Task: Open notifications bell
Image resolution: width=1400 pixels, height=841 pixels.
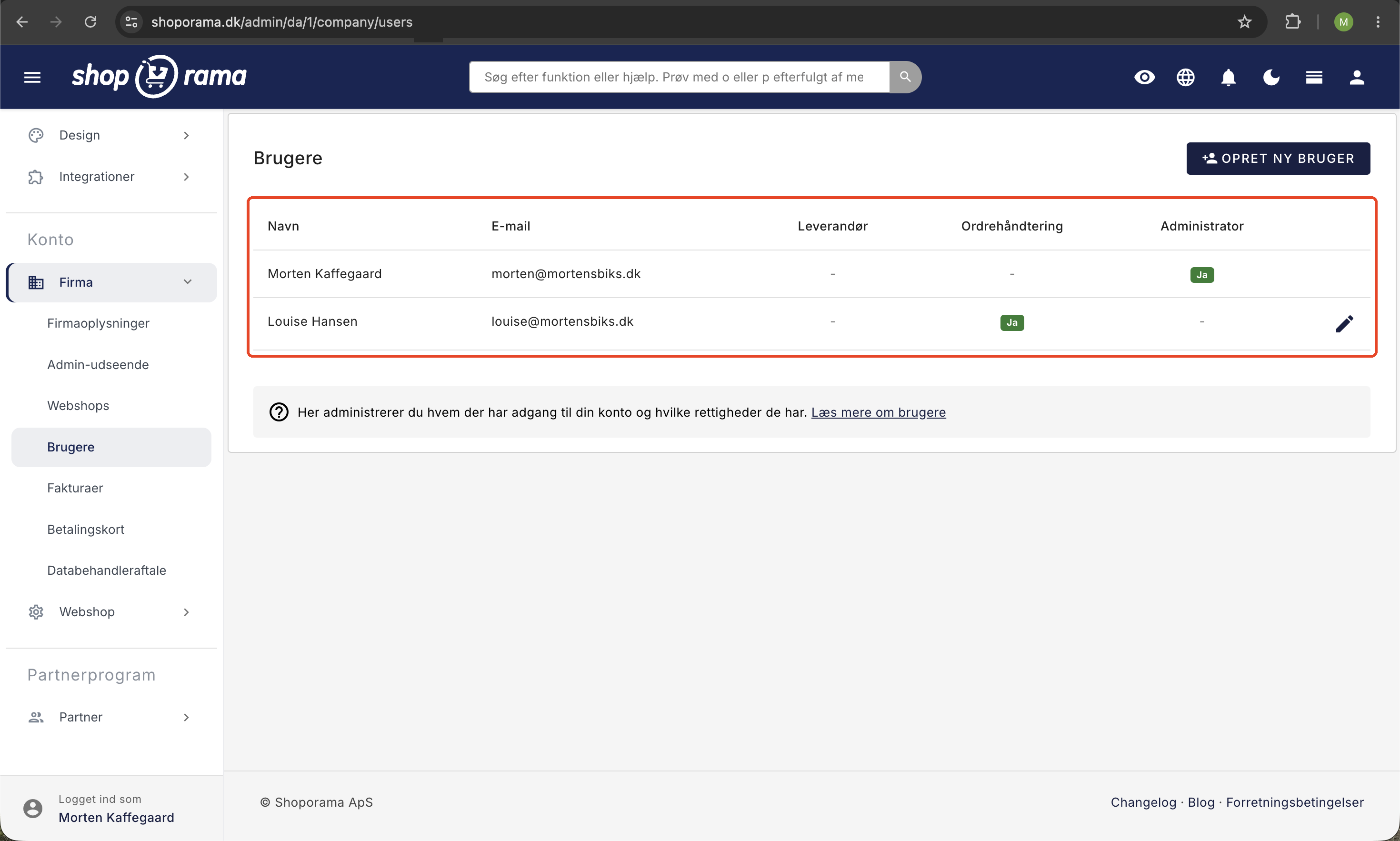Action: (1228, 77)
